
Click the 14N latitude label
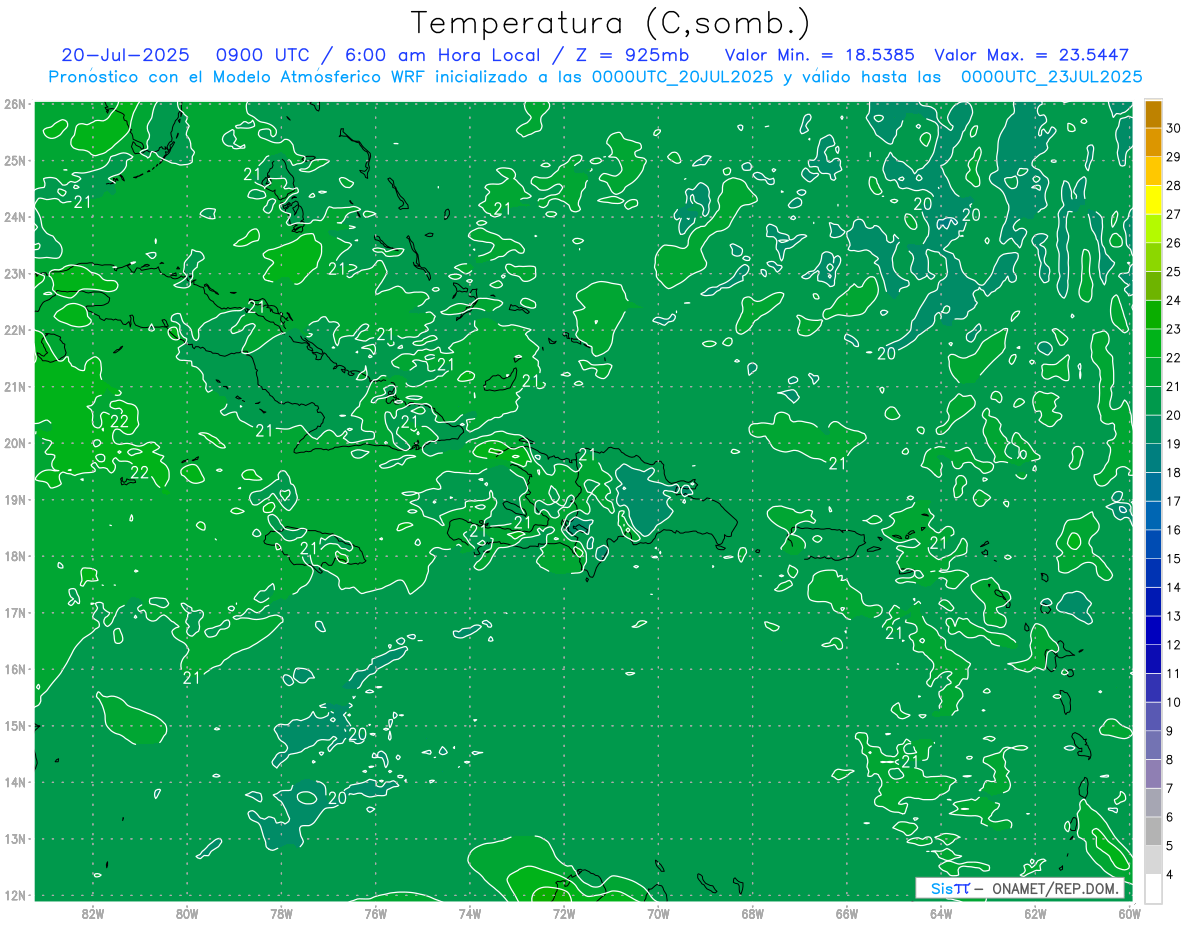[x=14, y=782]
